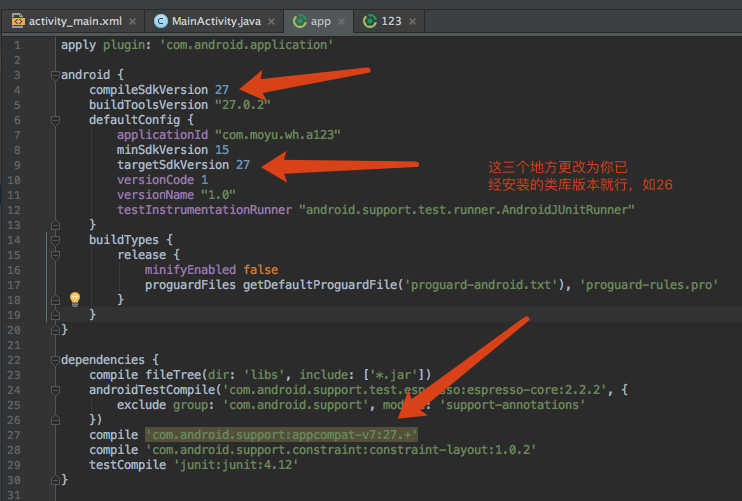Image resolution: width=742 pixels, height=501 pixels.
Task: Click buildToolsVersion string "27.0.2"
Action: [242, 105]
